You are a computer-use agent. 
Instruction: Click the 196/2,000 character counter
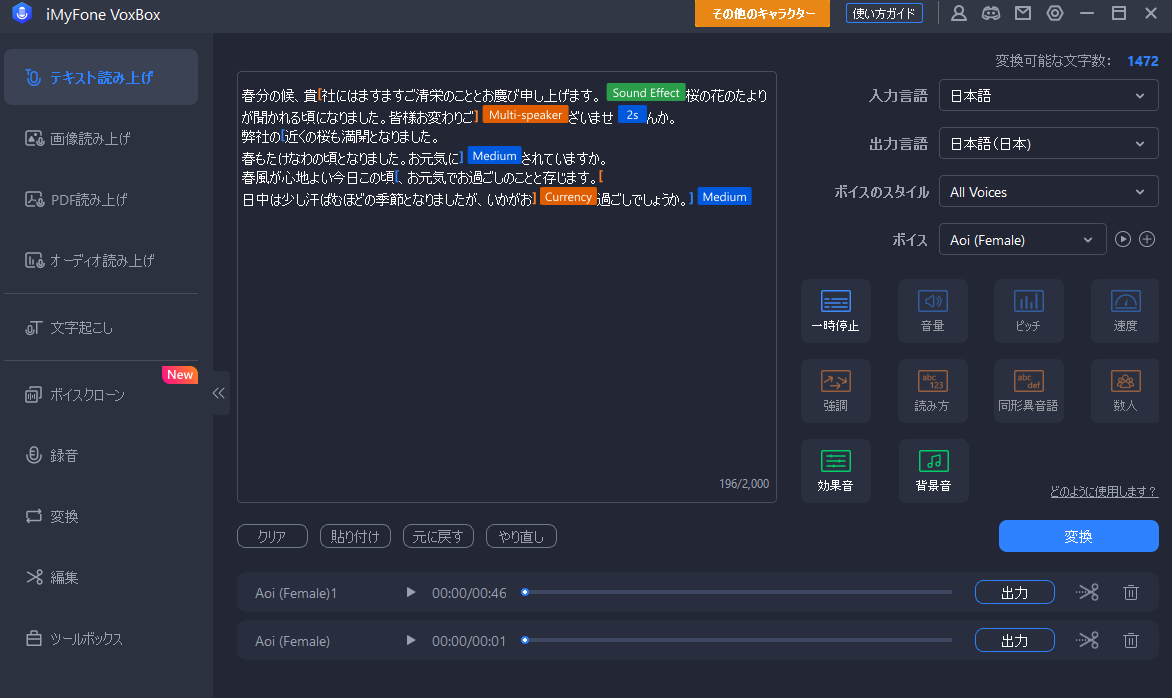tap(744, 484)
